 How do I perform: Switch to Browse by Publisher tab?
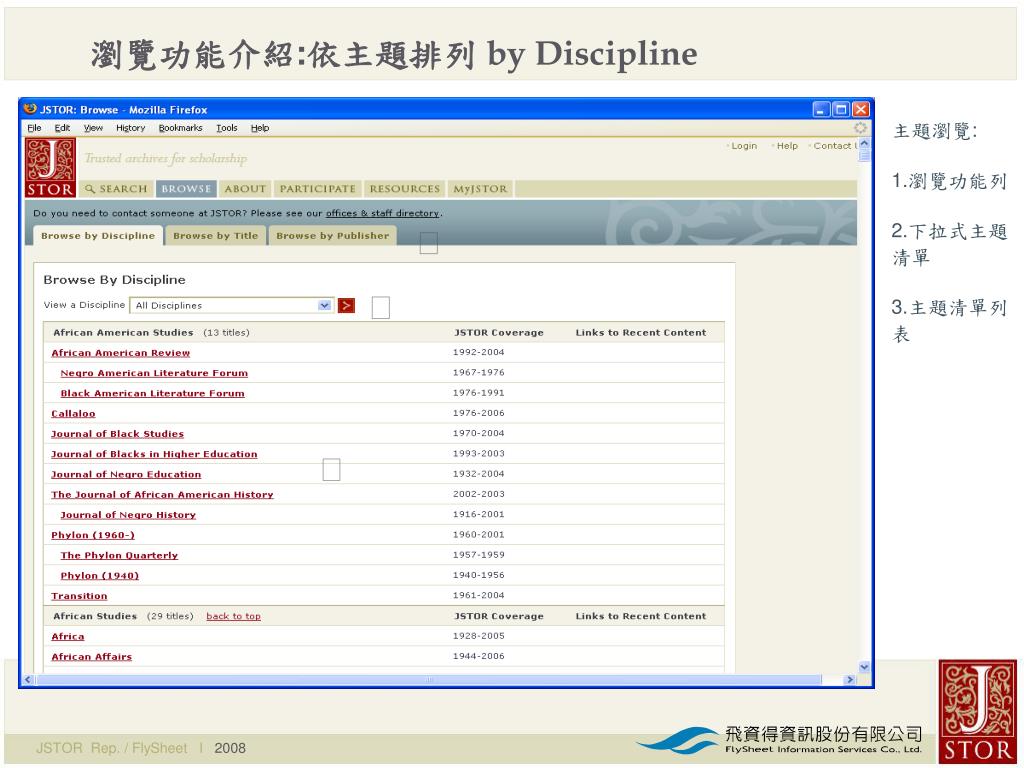click(x=332, y=236)
